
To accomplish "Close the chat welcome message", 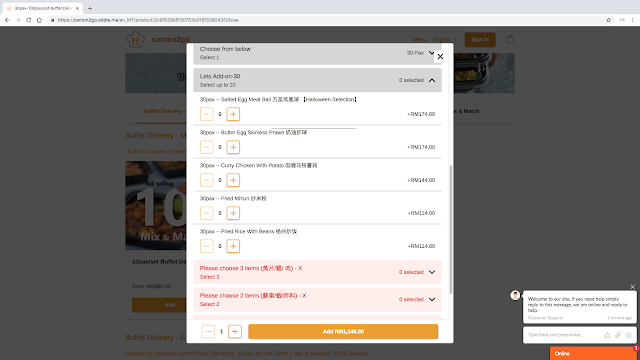I will coord(632,287).
